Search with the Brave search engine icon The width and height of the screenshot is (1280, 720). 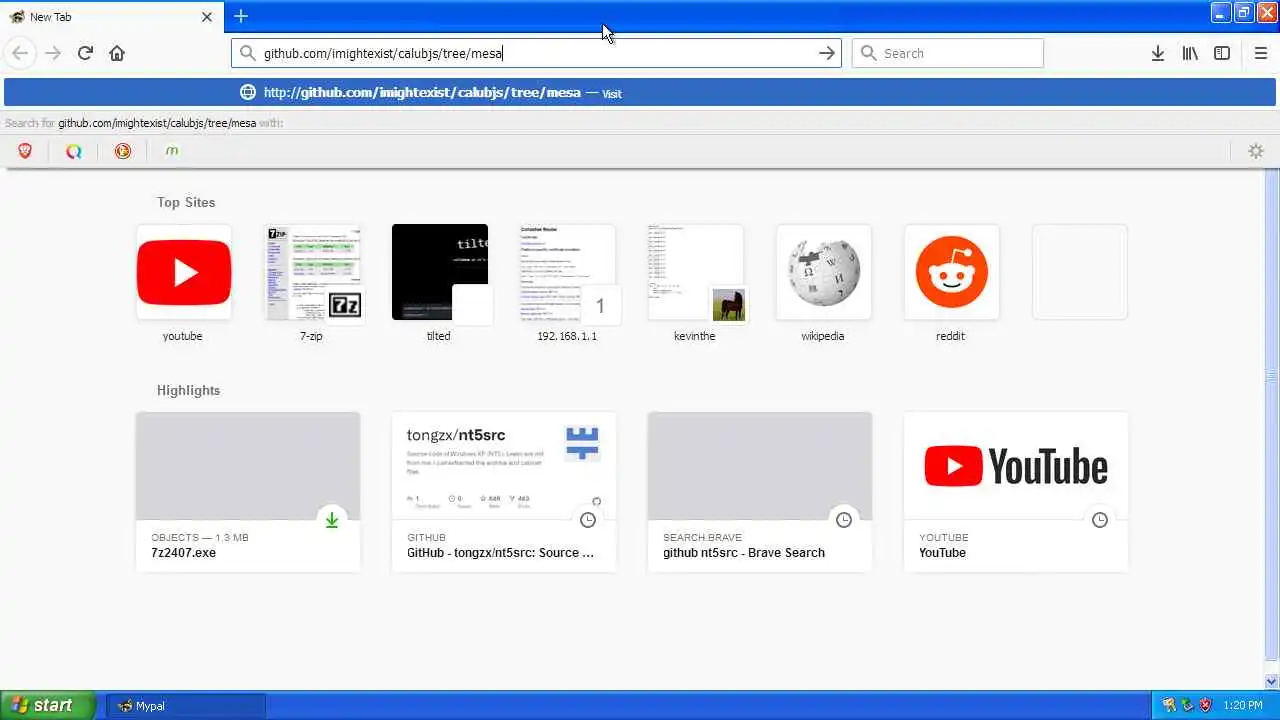[25, 151]
